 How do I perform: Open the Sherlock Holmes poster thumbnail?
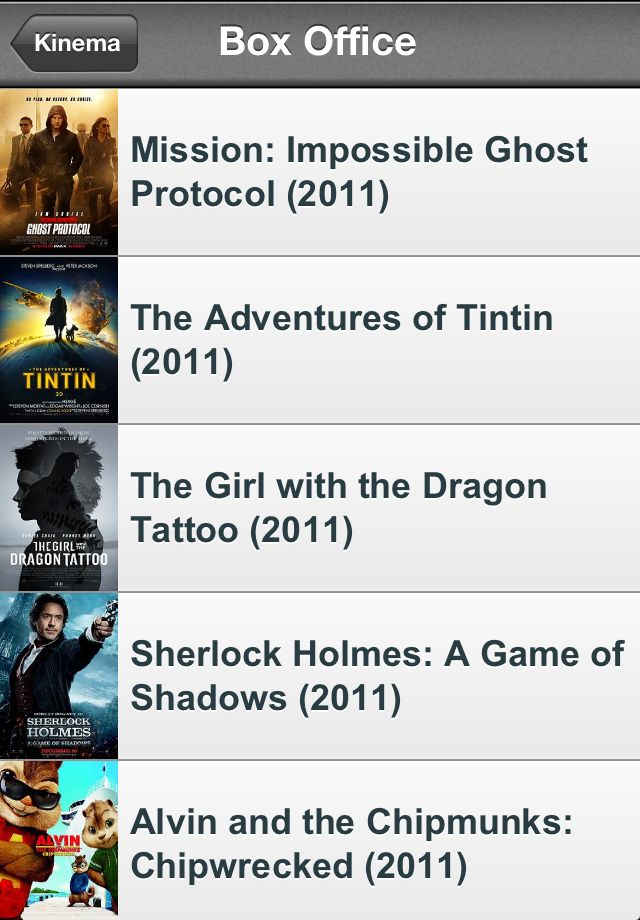click(x=59, y=676)
